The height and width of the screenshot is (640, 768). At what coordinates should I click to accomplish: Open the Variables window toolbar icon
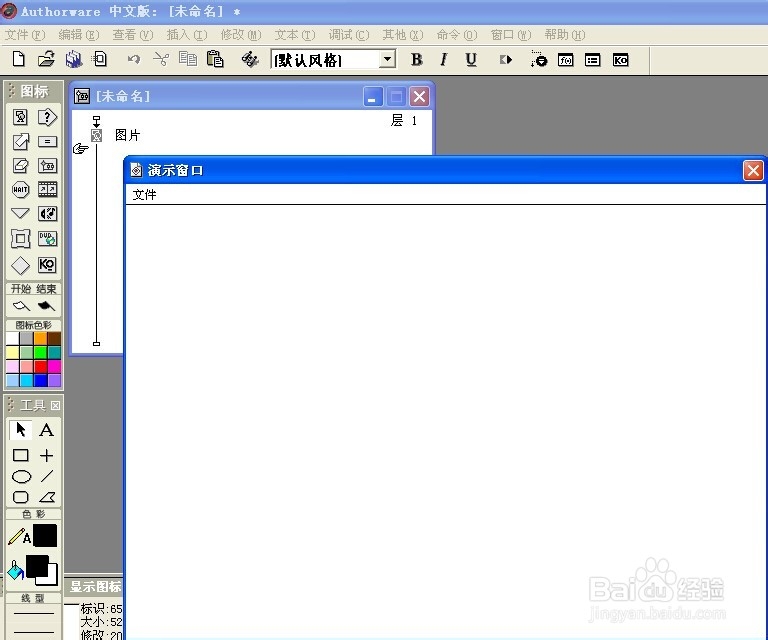click(x=593, y=60)
